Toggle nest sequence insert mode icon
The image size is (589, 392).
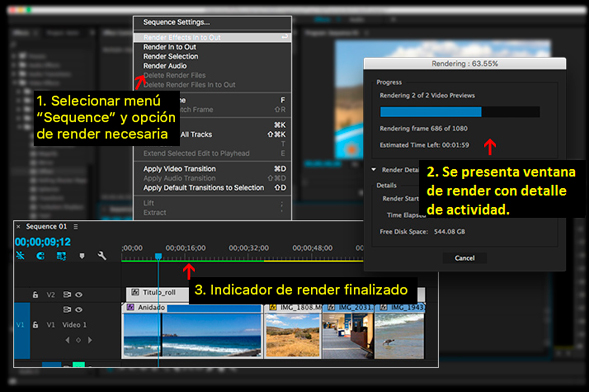(20, 256)
